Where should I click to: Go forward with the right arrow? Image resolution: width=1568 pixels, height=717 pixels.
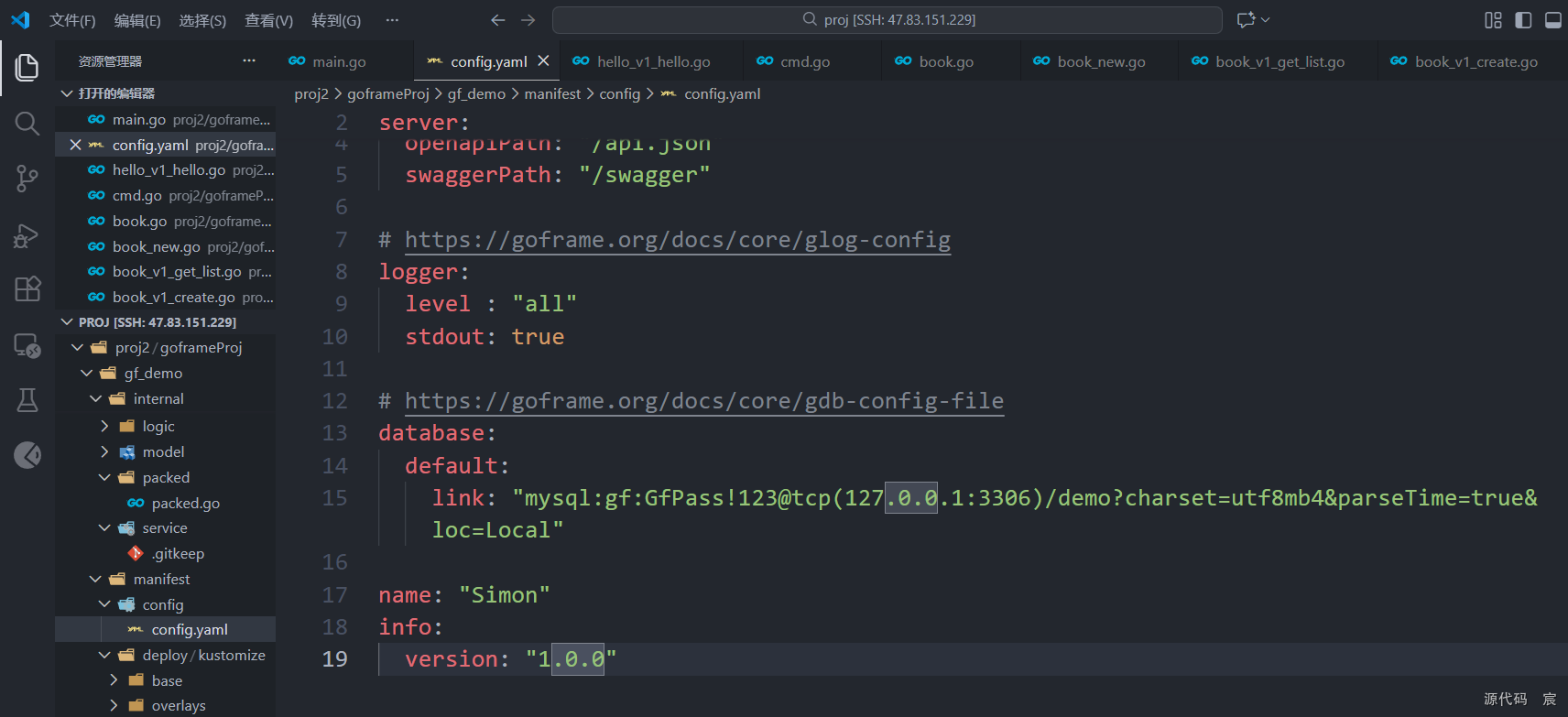528,20
